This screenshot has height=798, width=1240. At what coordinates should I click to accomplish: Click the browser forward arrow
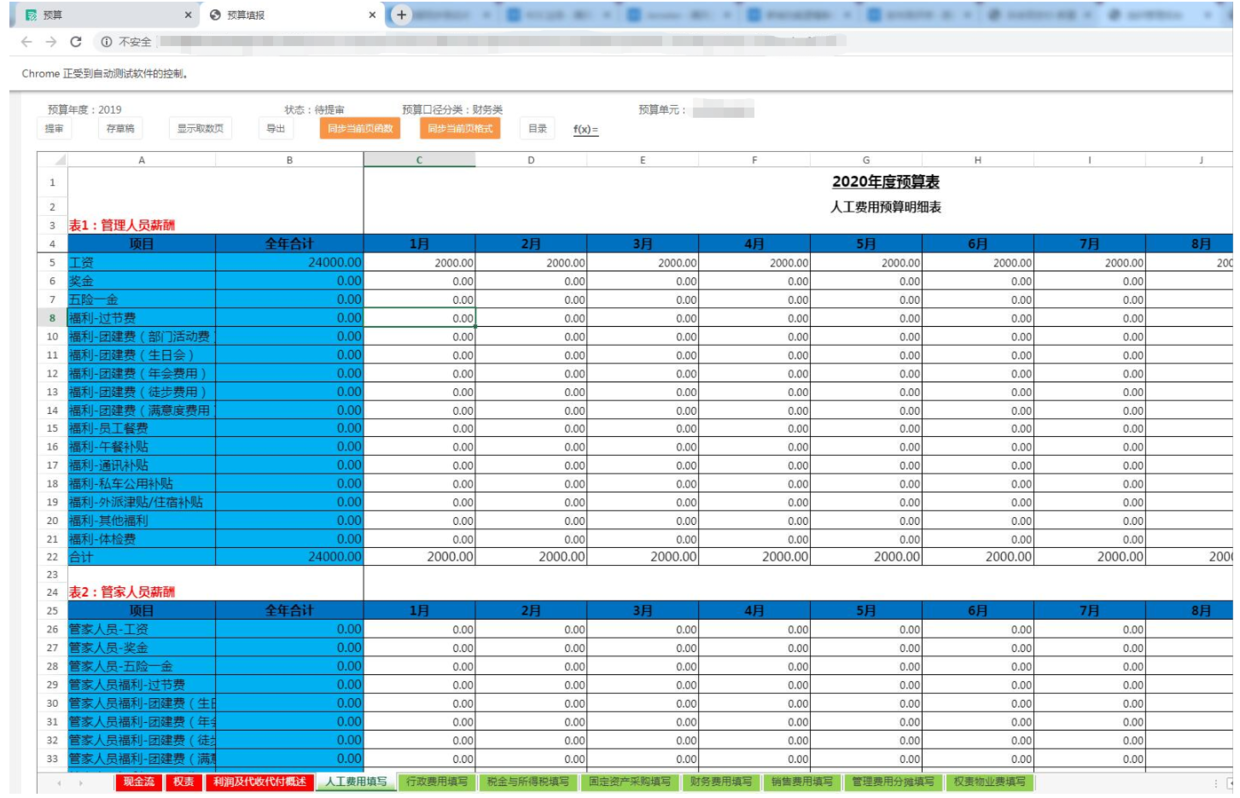(x=51, y=42)
